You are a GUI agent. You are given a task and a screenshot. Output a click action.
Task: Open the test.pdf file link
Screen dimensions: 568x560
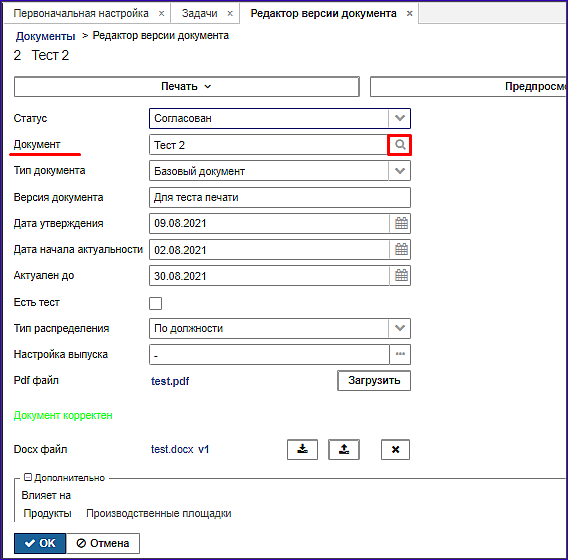point(170,381)
